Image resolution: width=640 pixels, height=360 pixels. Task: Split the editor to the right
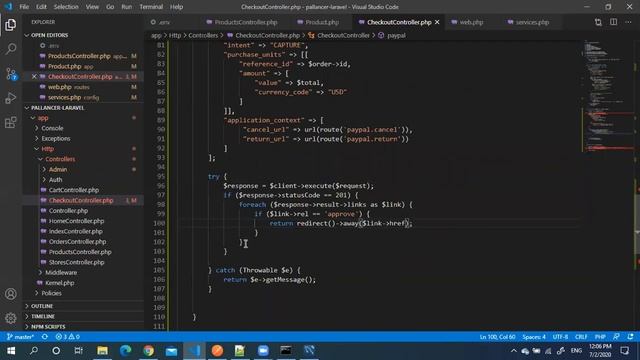pyautogui.click(x=613, y=22)
